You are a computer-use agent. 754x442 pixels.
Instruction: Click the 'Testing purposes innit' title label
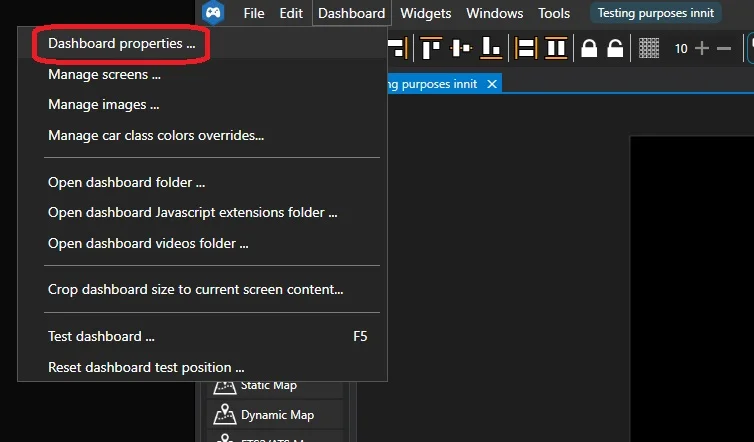655,13
